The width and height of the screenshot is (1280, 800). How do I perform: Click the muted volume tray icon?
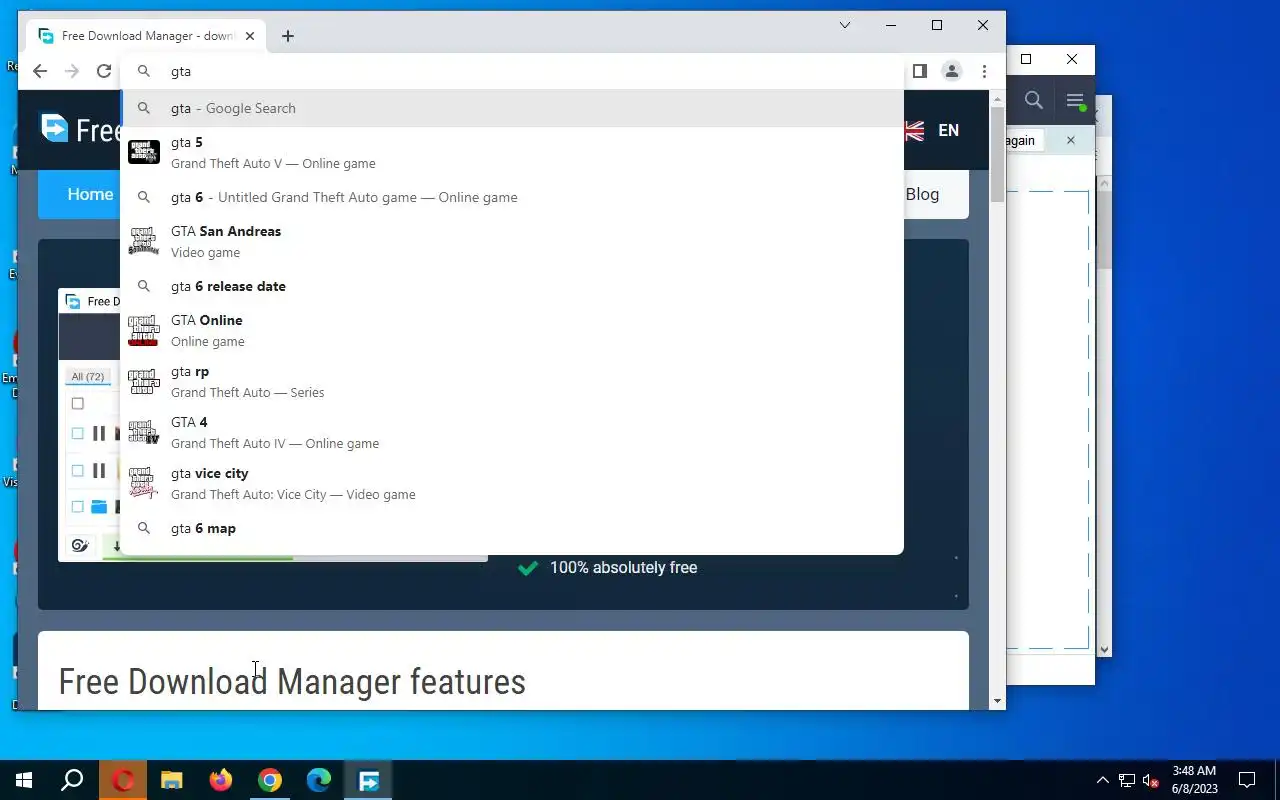(x=1151, y=780)
